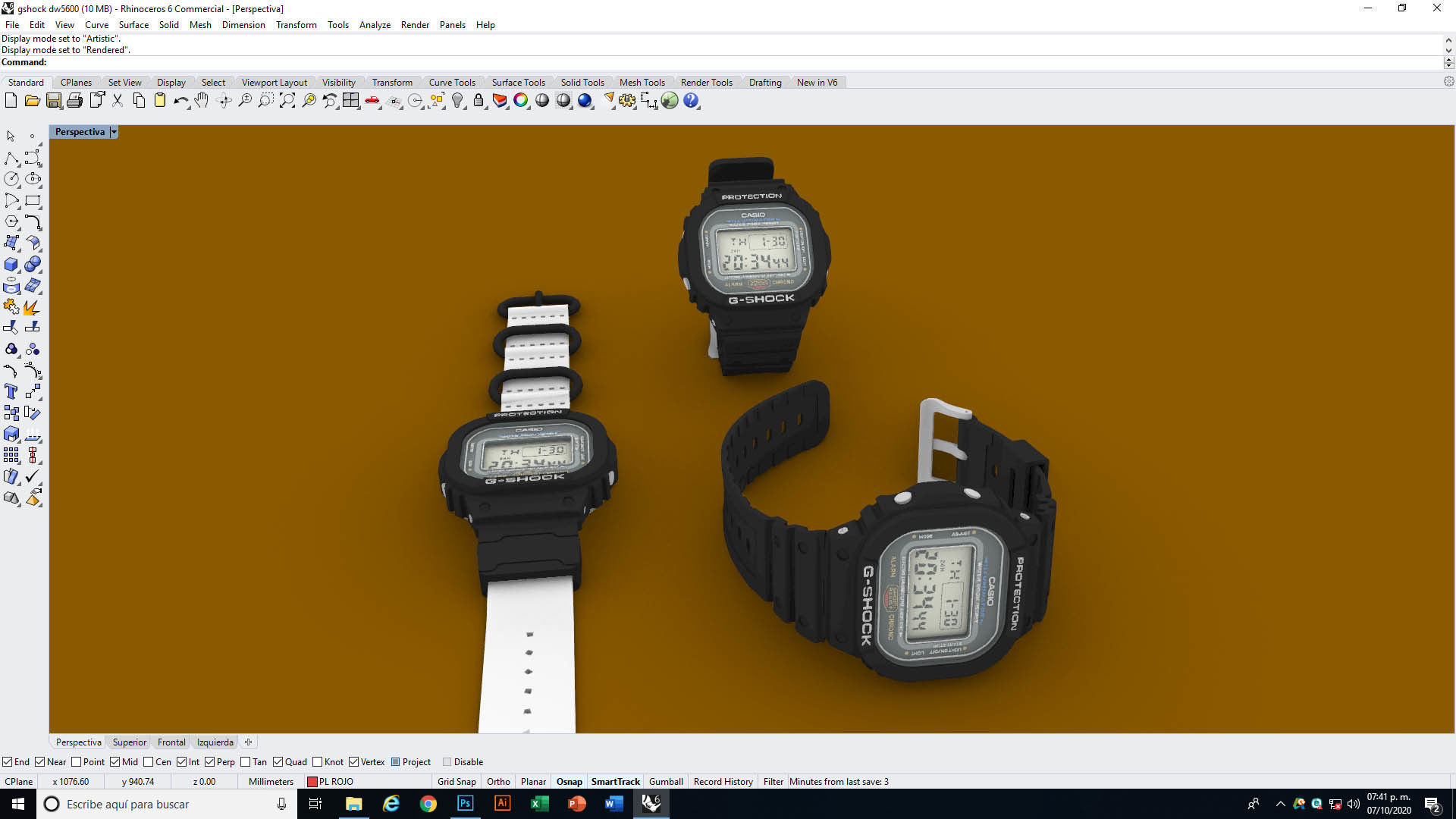This screenshot has height=819, width=1456.
Task: Open the Render menu
Action: [415, 25]
